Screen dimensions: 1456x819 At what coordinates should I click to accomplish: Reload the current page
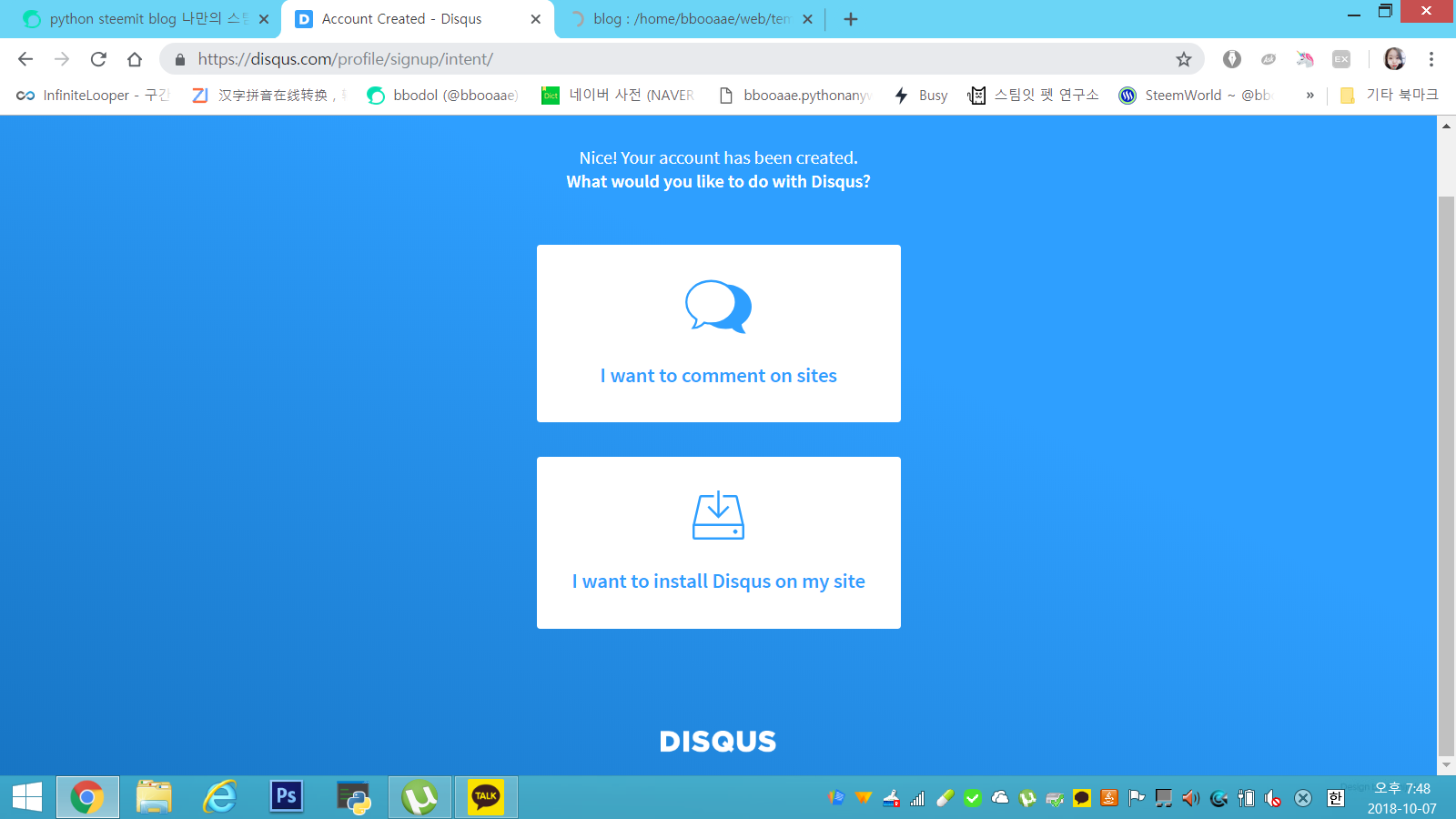point(98,59)
